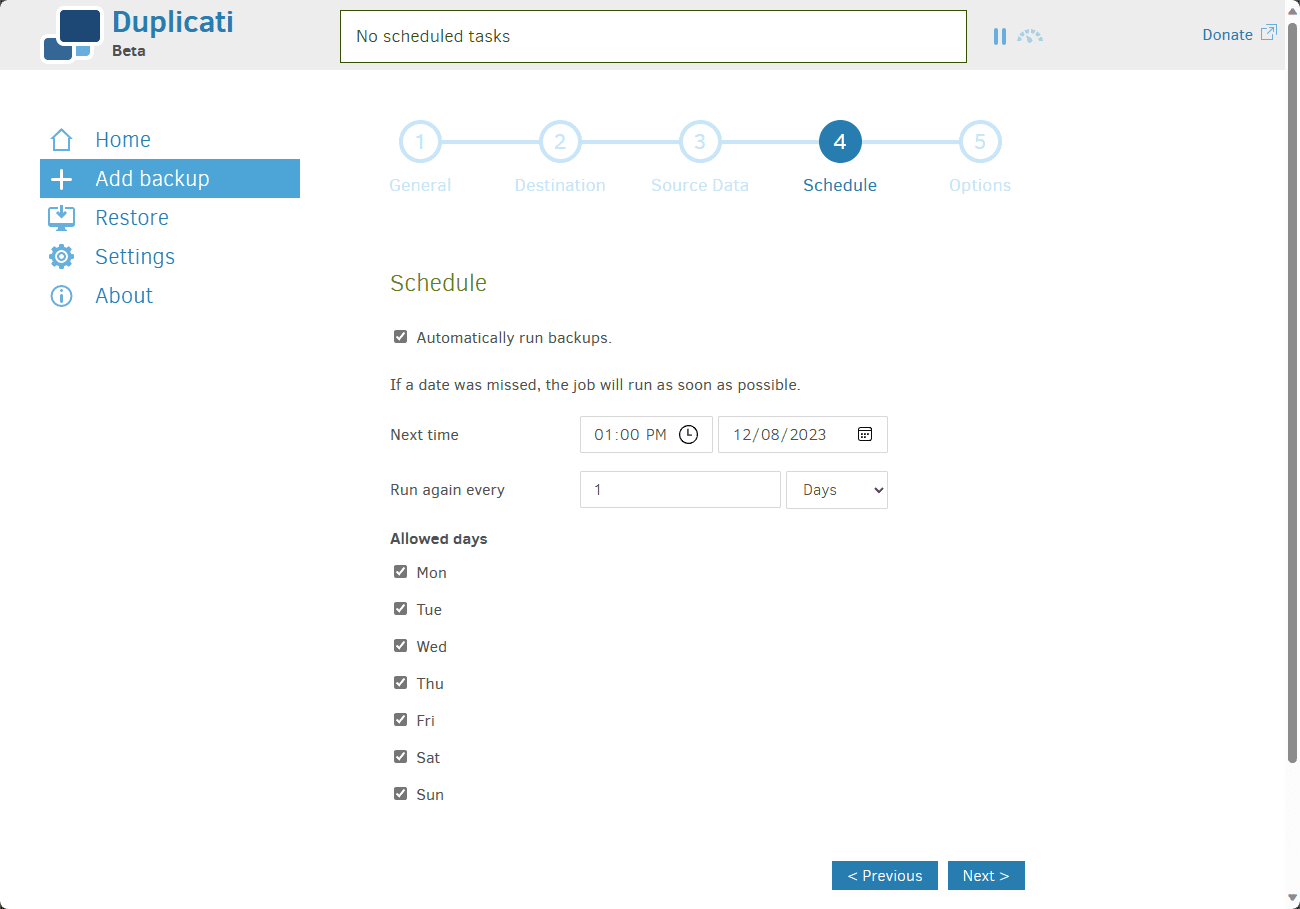Screen dimensions: 1300x909
Task: Open the throttle speed gauge icon
Action: click(x=1030, y=36)
